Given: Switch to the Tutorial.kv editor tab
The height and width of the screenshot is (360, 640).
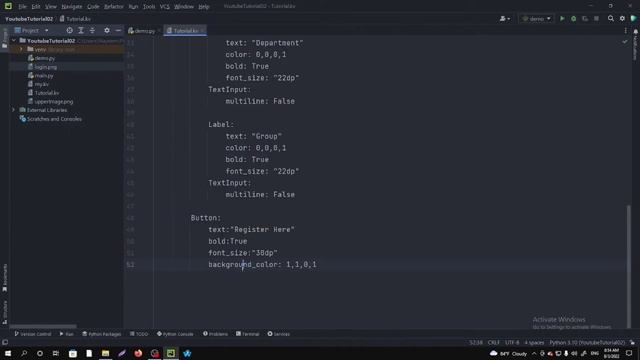Looking at the screenshot, I should point(185,31).
